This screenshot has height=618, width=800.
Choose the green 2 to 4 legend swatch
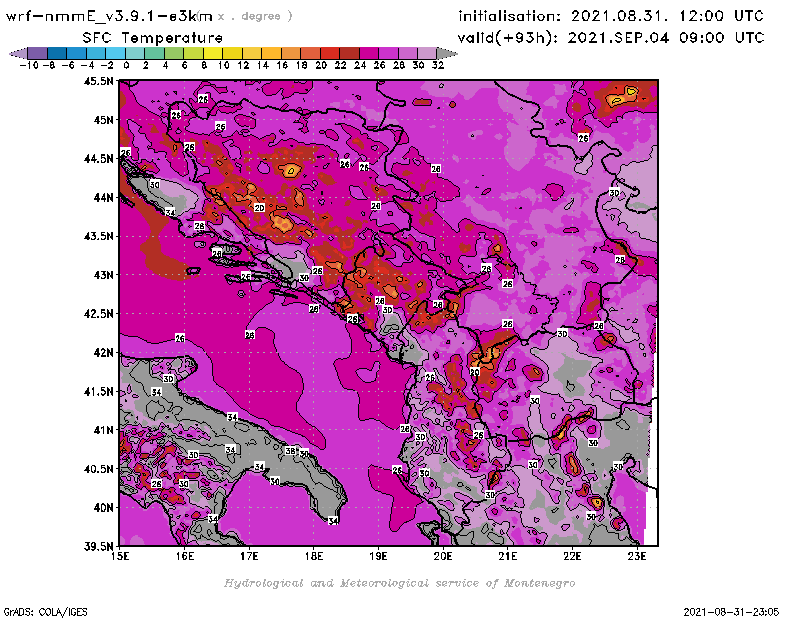(154, 53)
